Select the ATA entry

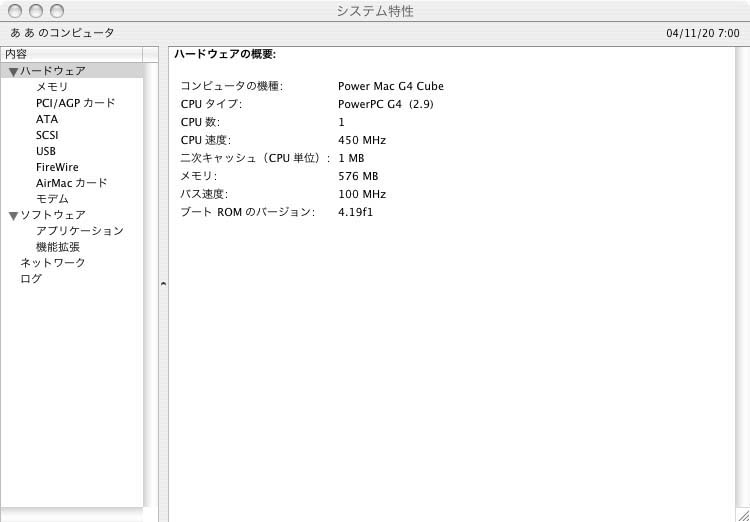tap(47, 119)
